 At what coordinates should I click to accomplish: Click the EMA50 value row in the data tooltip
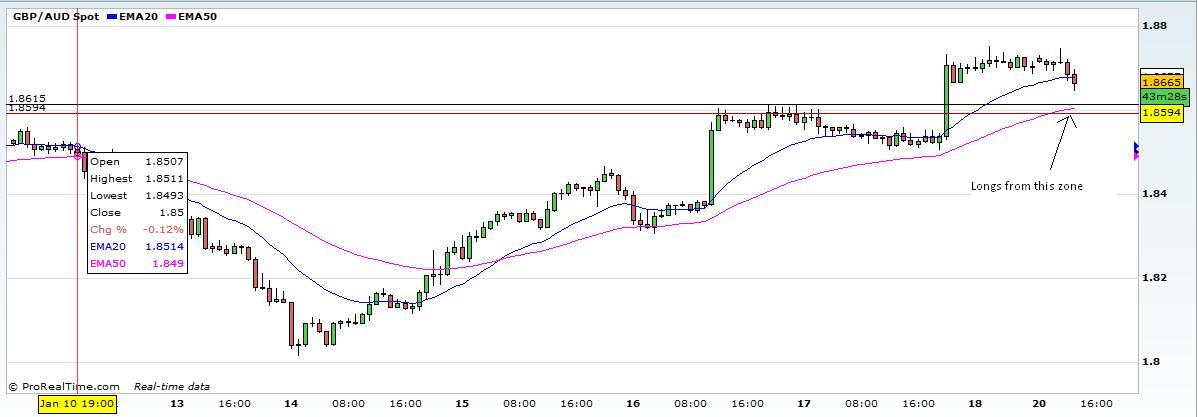[136, 263]
